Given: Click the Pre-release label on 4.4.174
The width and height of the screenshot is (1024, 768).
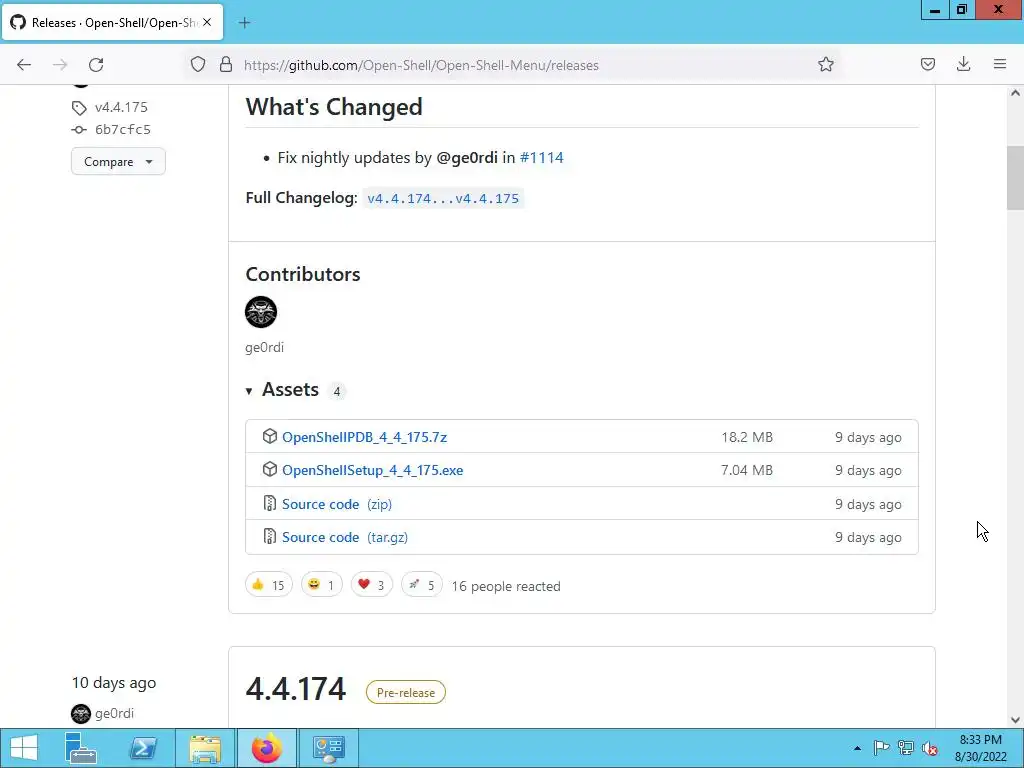Looking at the screenshot, I should 406,692.
